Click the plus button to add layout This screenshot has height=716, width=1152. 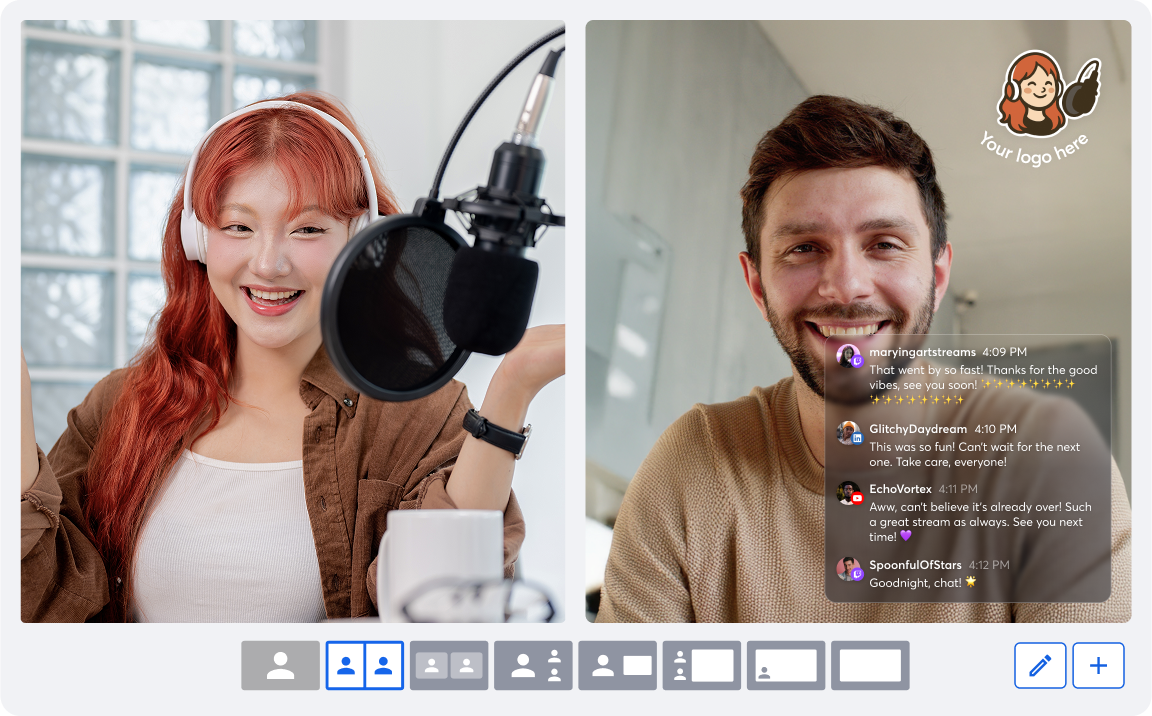coord(1098,666)
